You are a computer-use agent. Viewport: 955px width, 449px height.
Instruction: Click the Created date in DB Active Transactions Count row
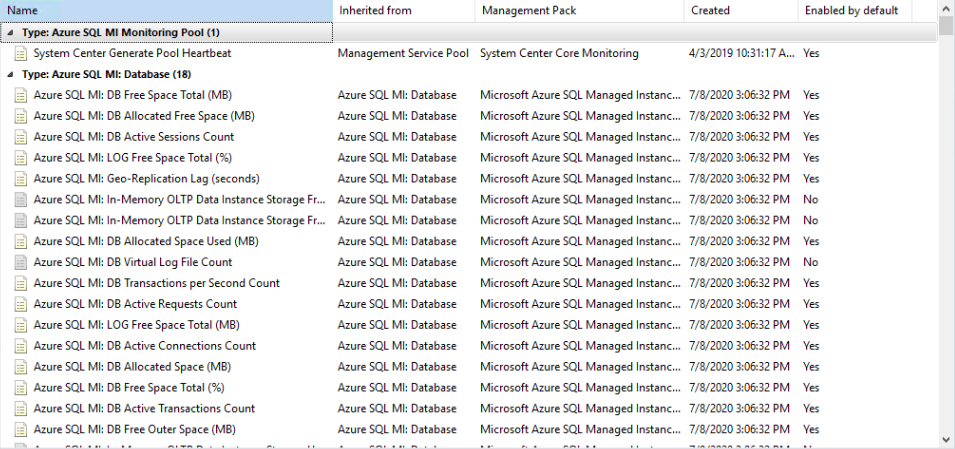coord(739,408)
